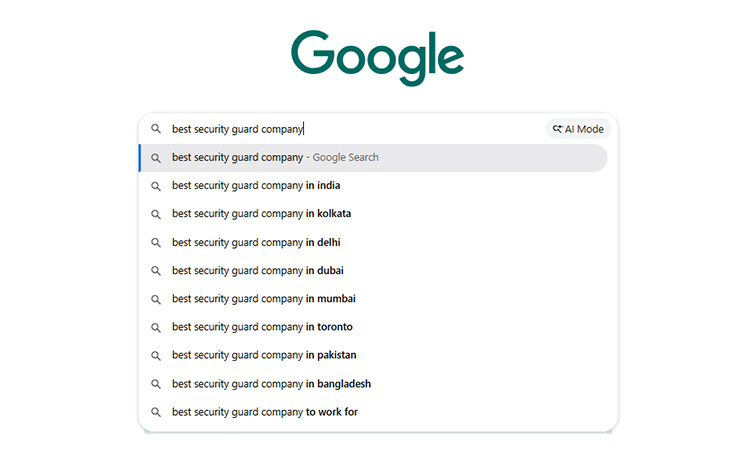Viewport: 750px width, 450px height.
Task: Choose suggestion ending 'in pakistan'
Action: click(264, 355)
